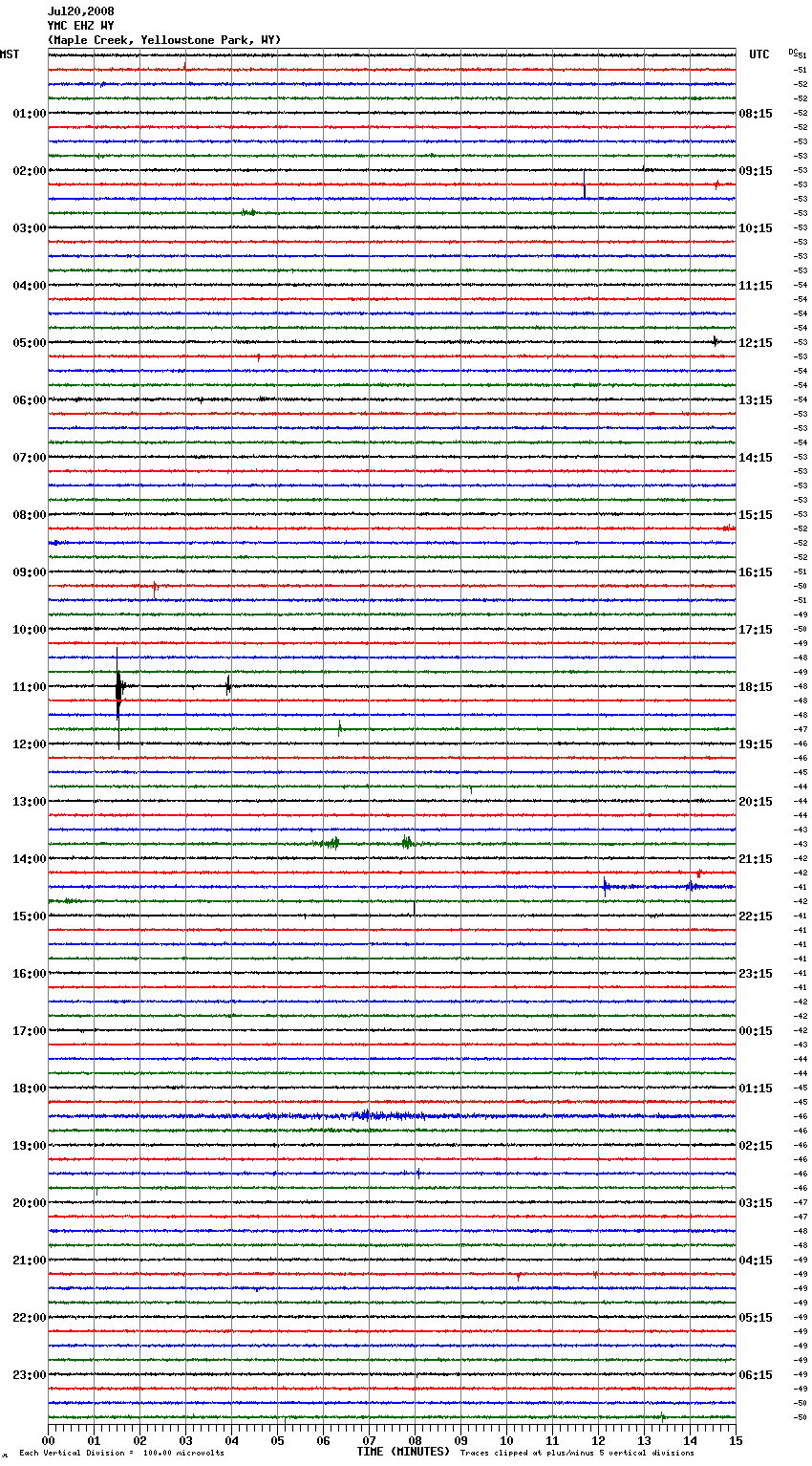Viewport: 812px width, 1466px height.
Task: Select the 23:00 MST hour label
Action: (x=29, y=1375)
